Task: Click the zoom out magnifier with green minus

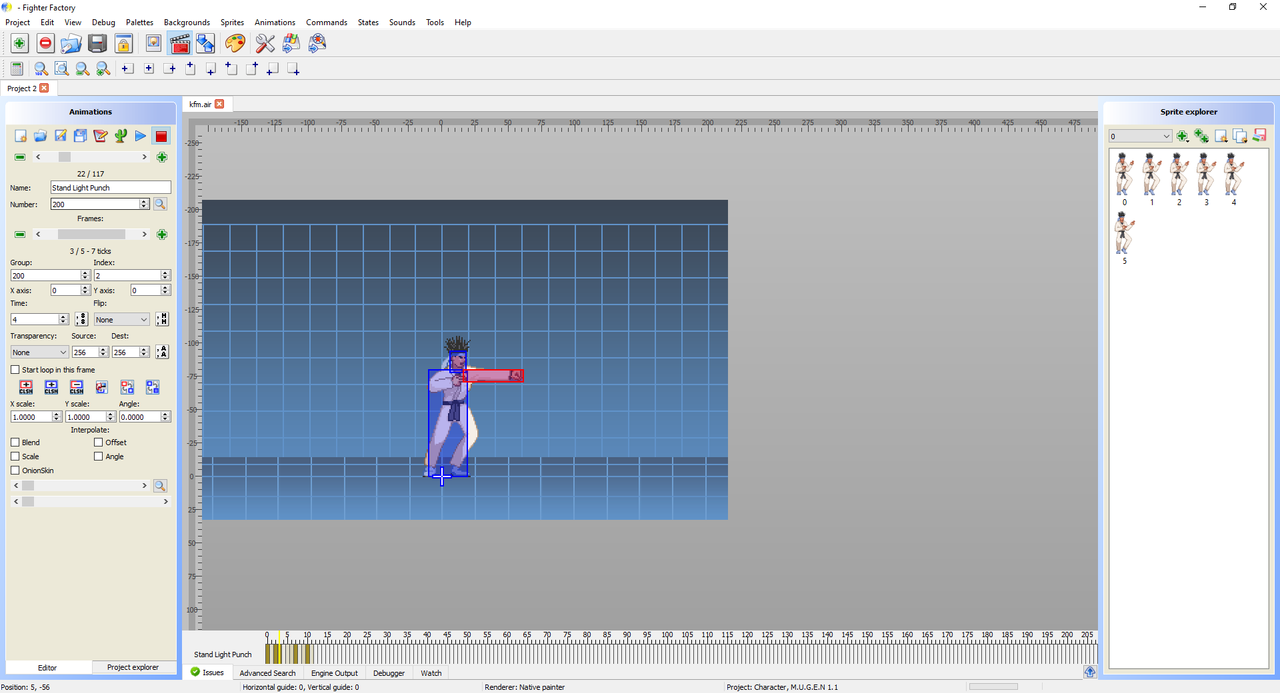Action: coord(82,69)
